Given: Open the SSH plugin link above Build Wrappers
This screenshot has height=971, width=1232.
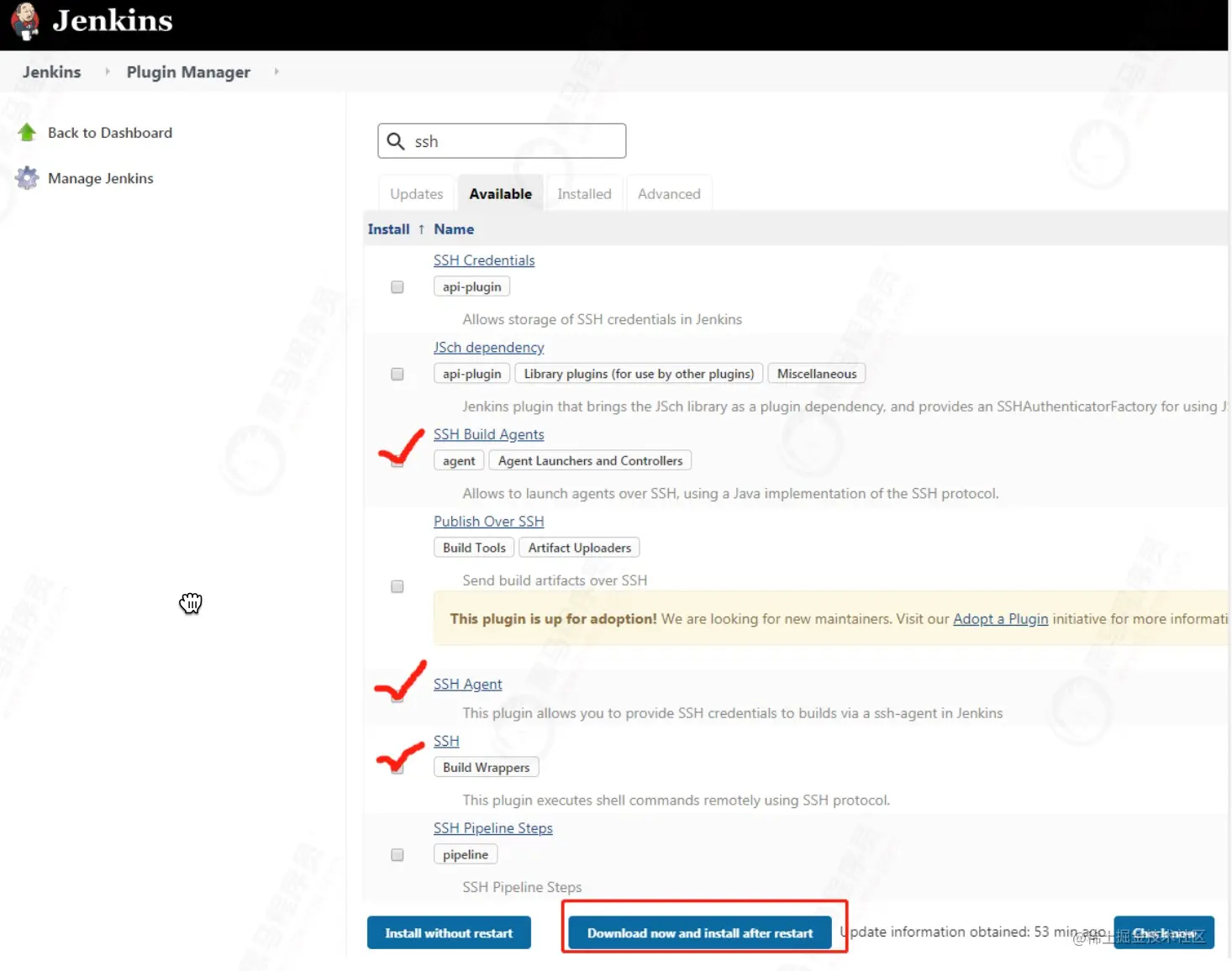Looking at the screenshot, I should [x=446, y=742].
